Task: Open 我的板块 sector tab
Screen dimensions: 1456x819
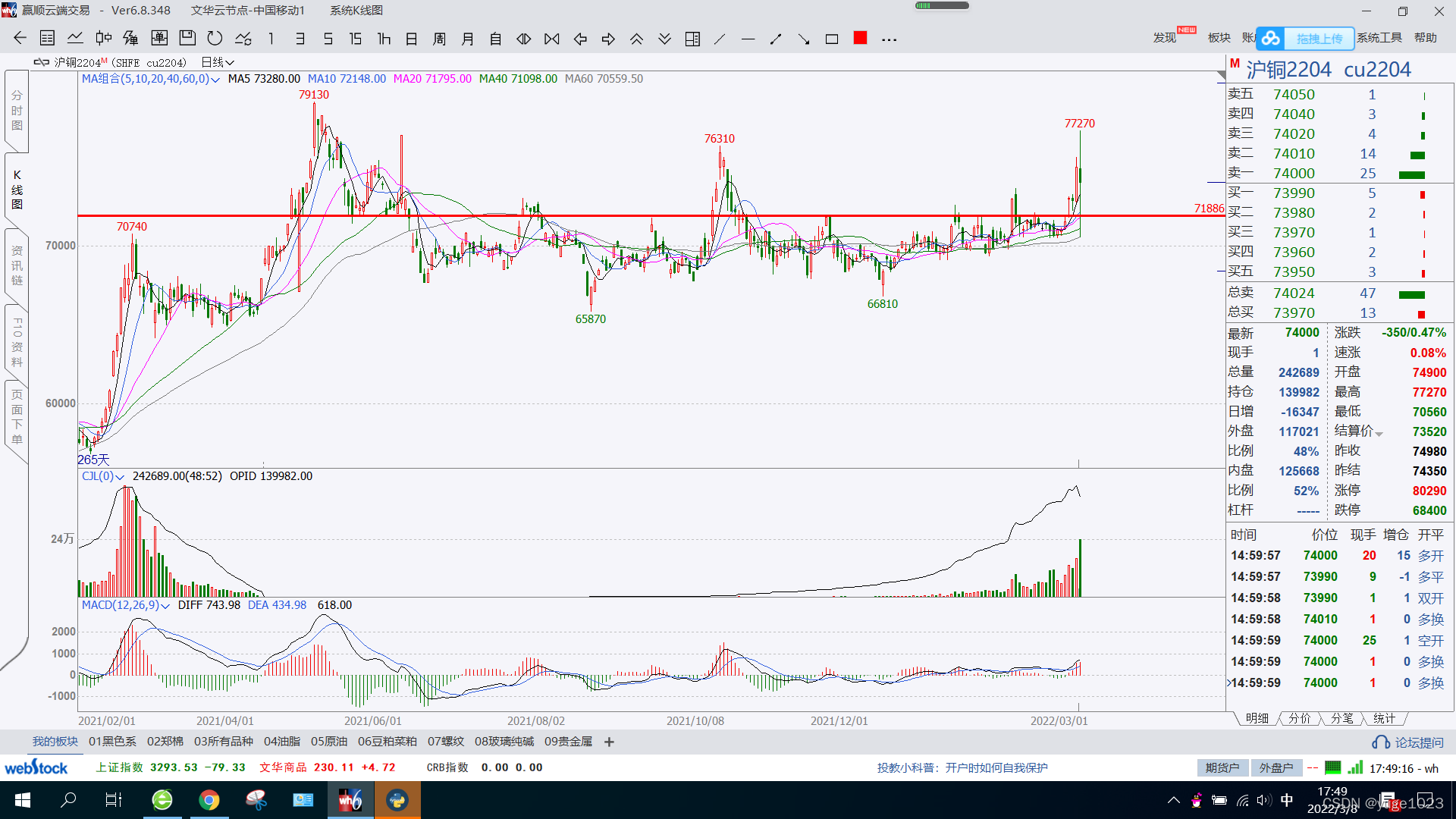Action: tap(55, 742)
